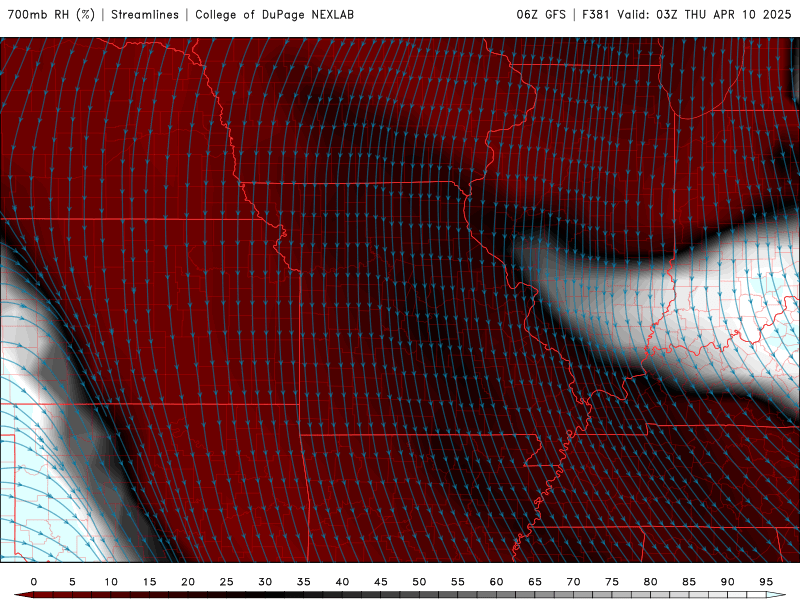This screenshot has width=800, height=600.
Task: Click the '06Z GFS' model run label
Action: (541, 15)
